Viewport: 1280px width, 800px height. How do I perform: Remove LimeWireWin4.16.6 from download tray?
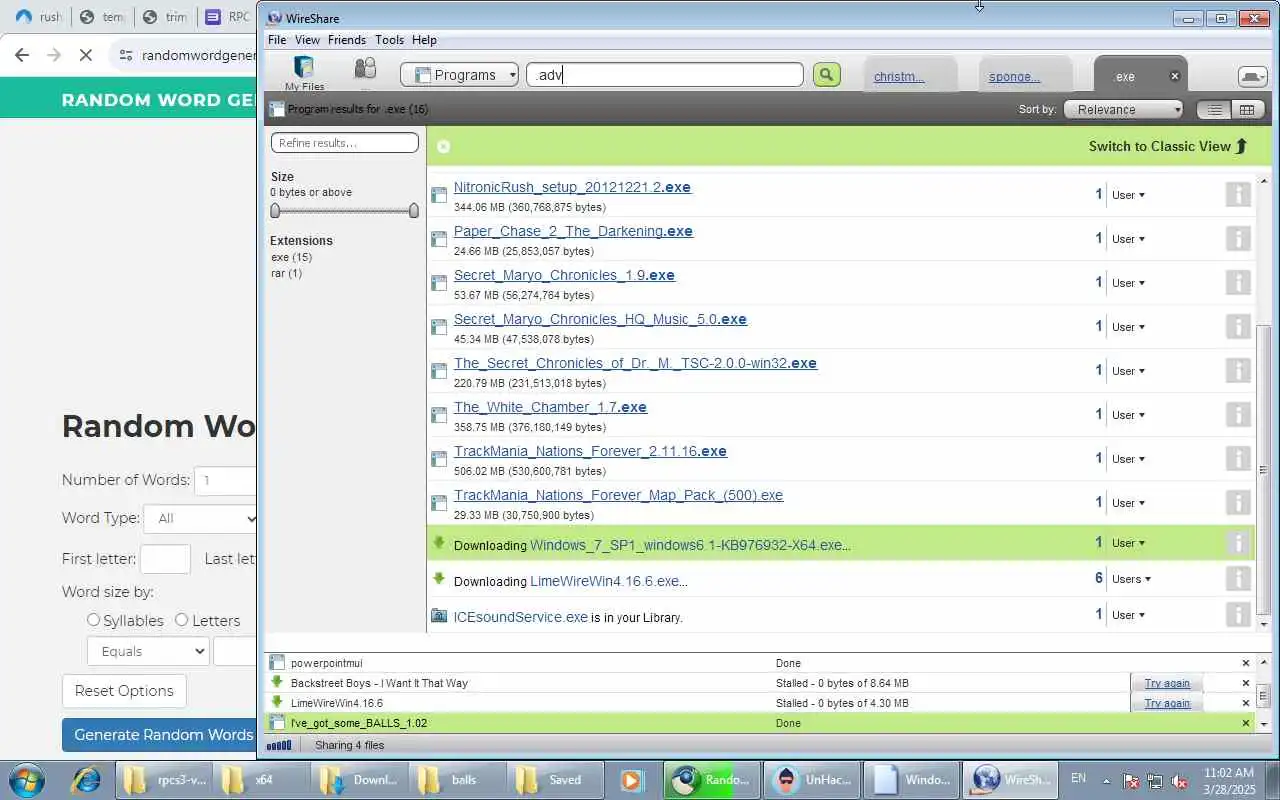pyautogui.click(x=1246, y=703)
